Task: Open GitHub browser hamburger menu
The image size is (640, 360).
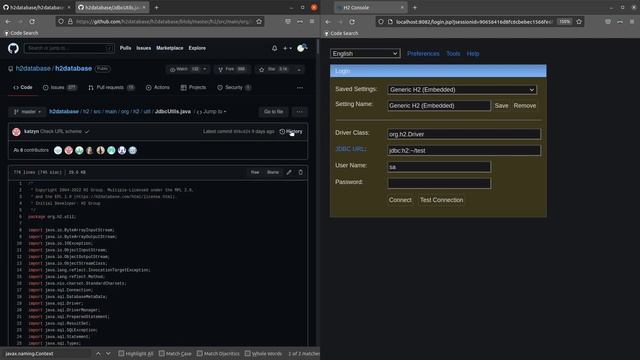Action: (x=312, y=21)
